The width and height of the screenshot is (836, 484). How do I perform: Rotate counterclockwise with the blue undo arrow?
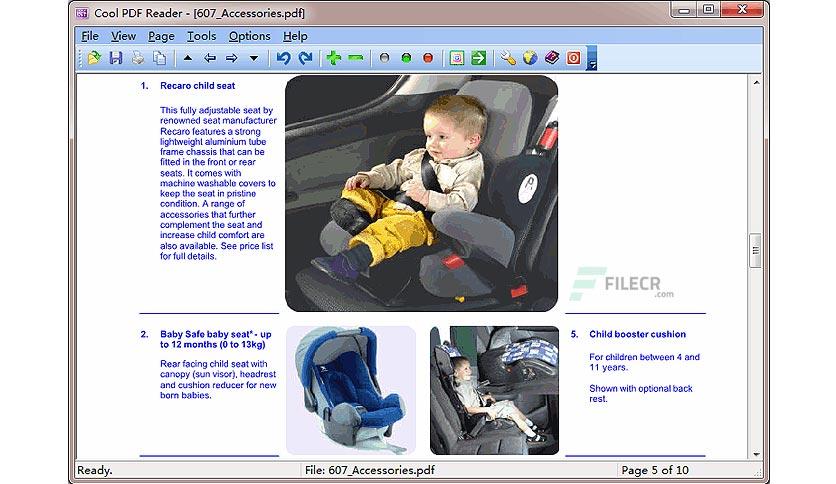click(x=283, y=58)
